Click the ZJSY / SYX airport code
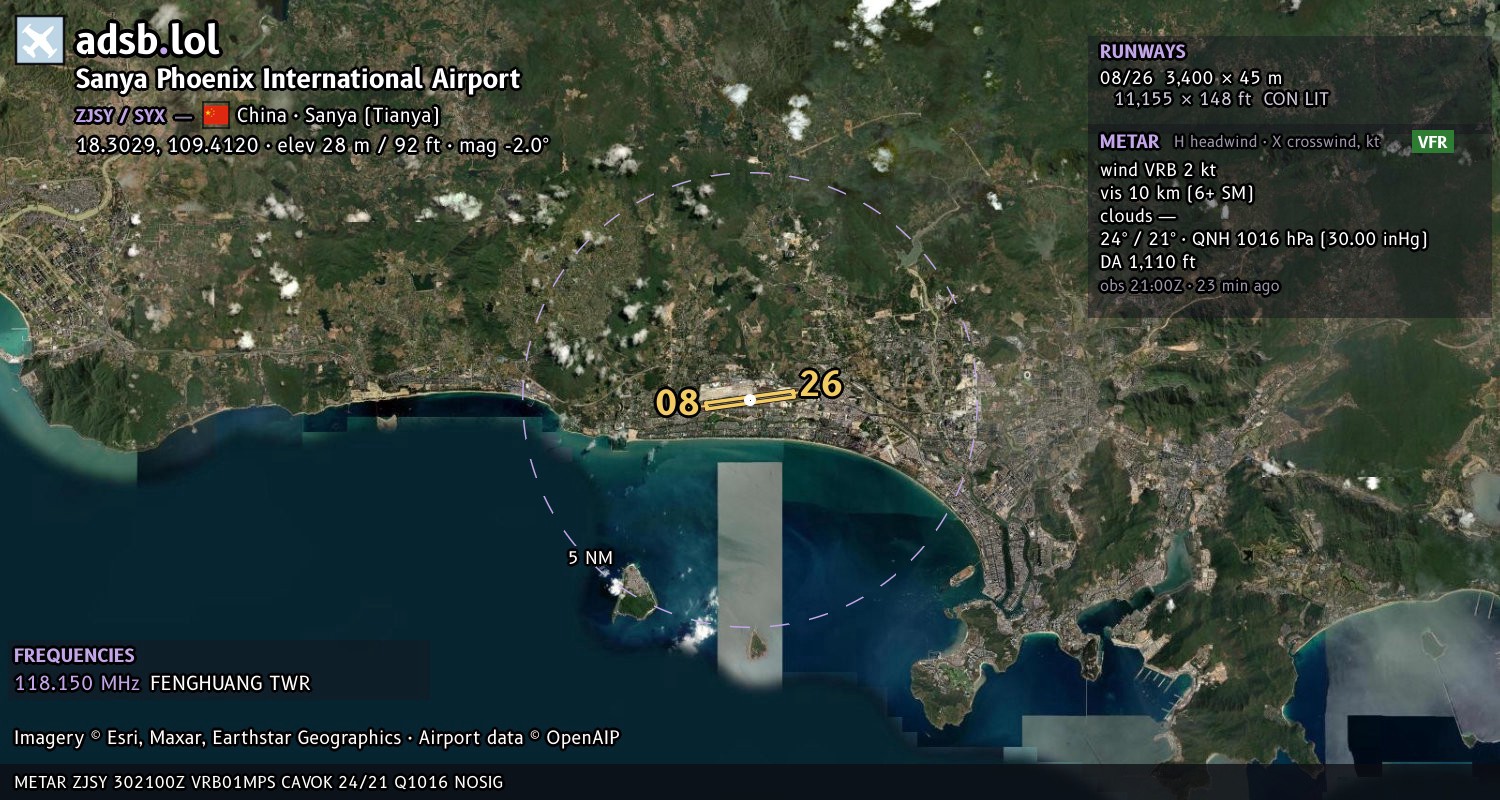Viewport: 1500px width, 800px height. 120,115
